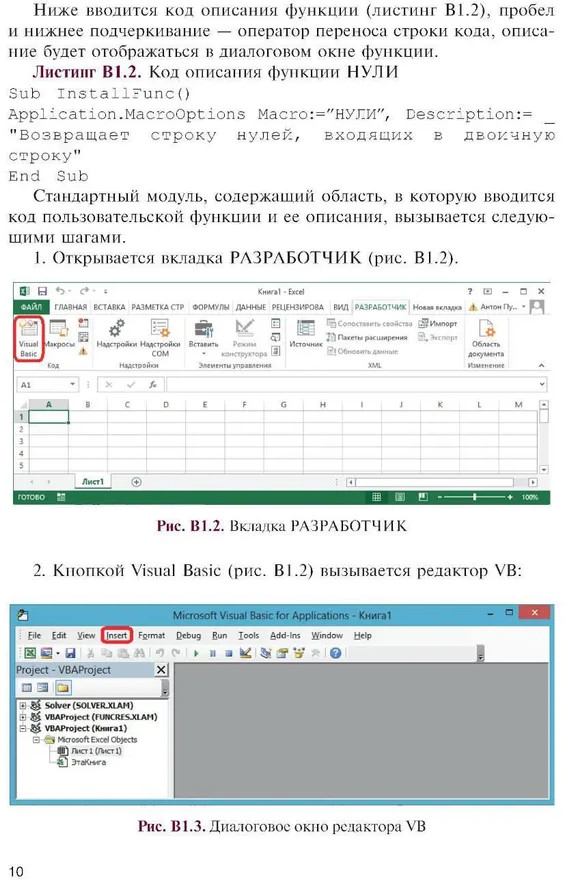
Task: Switch Excel to Page Layout view
Action: point(400,497)
